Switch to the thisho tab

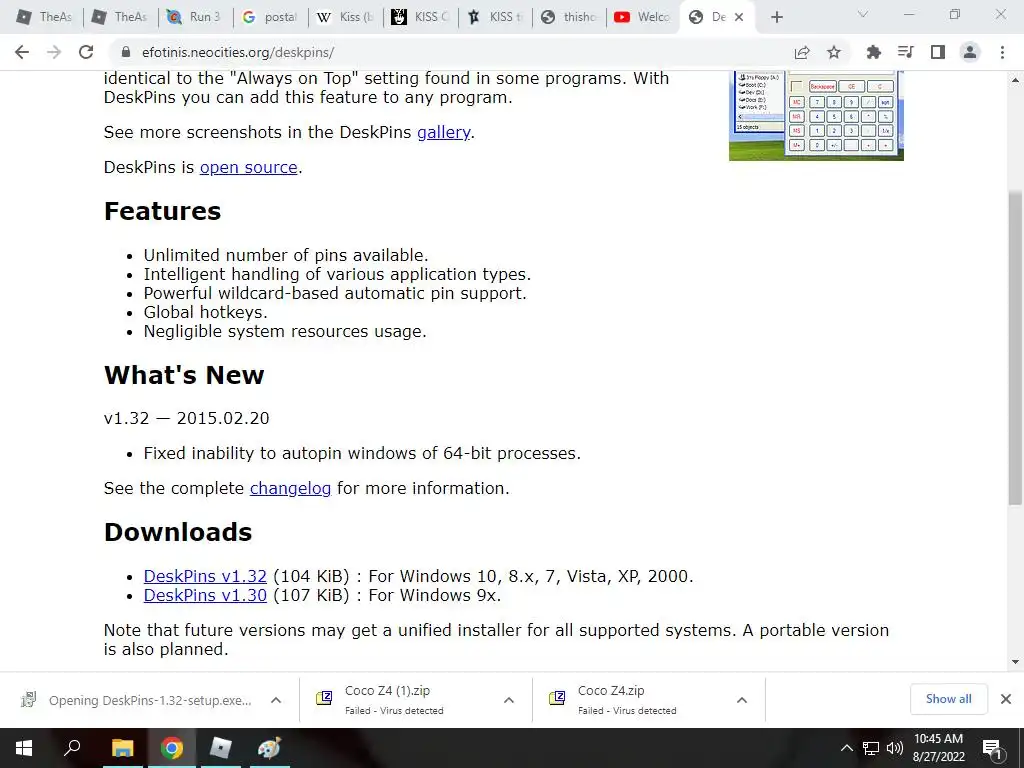tap(569, 17)
